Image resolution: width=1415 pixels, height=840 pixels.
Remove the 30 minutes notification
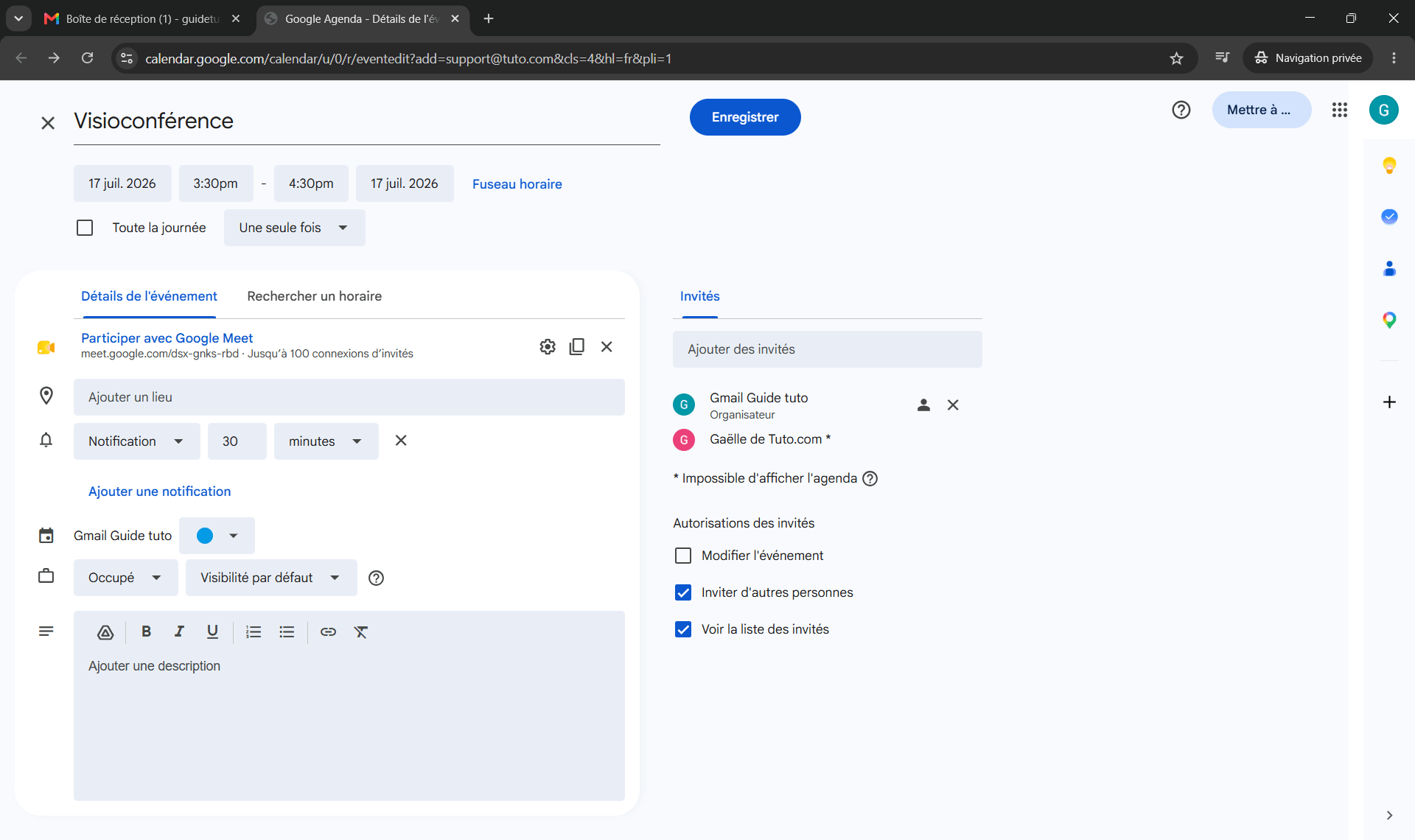pyautogui.click(x=401, y=441)
